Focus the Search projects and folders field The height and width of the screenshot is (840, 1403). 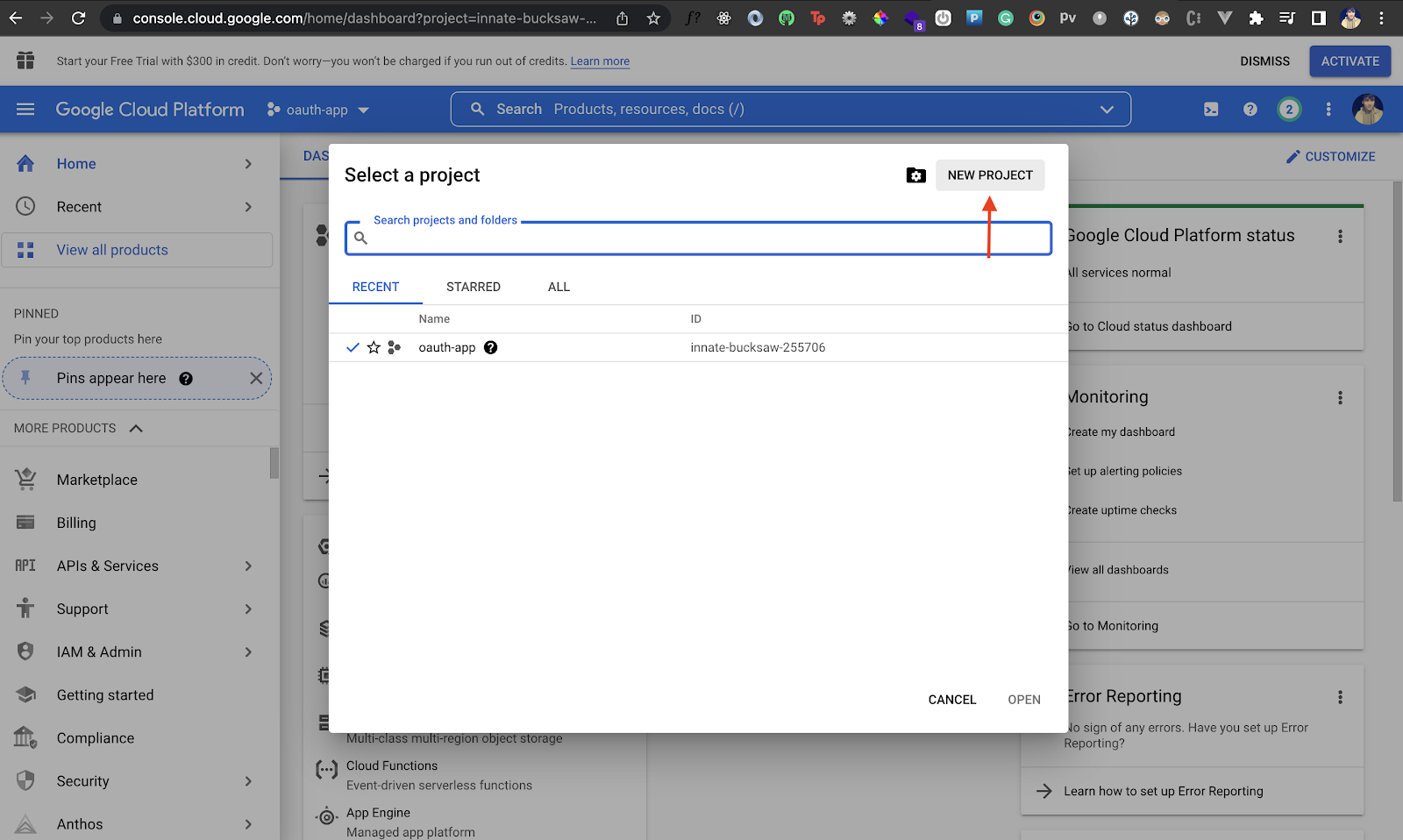click(699, 238)
